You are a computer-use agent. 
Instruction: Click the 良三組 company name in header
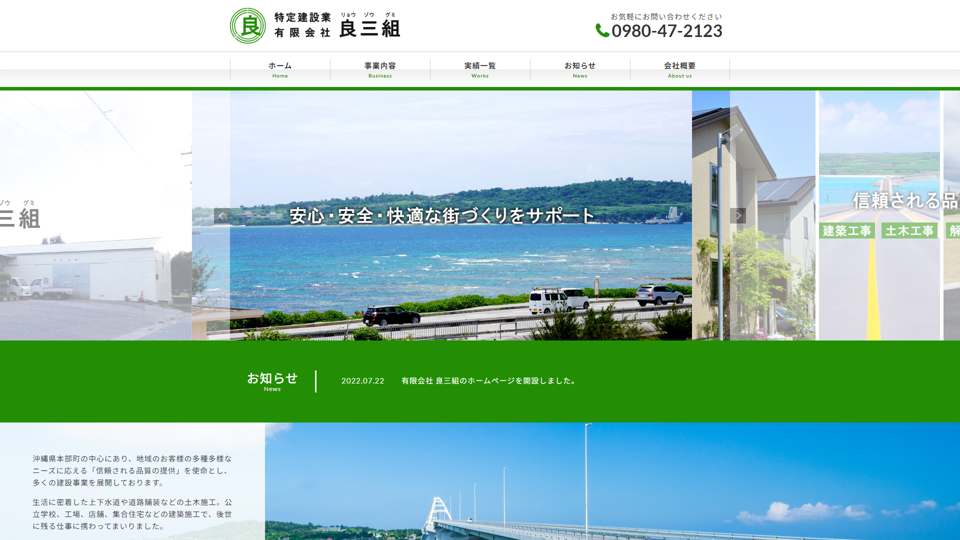coord(369,29)
